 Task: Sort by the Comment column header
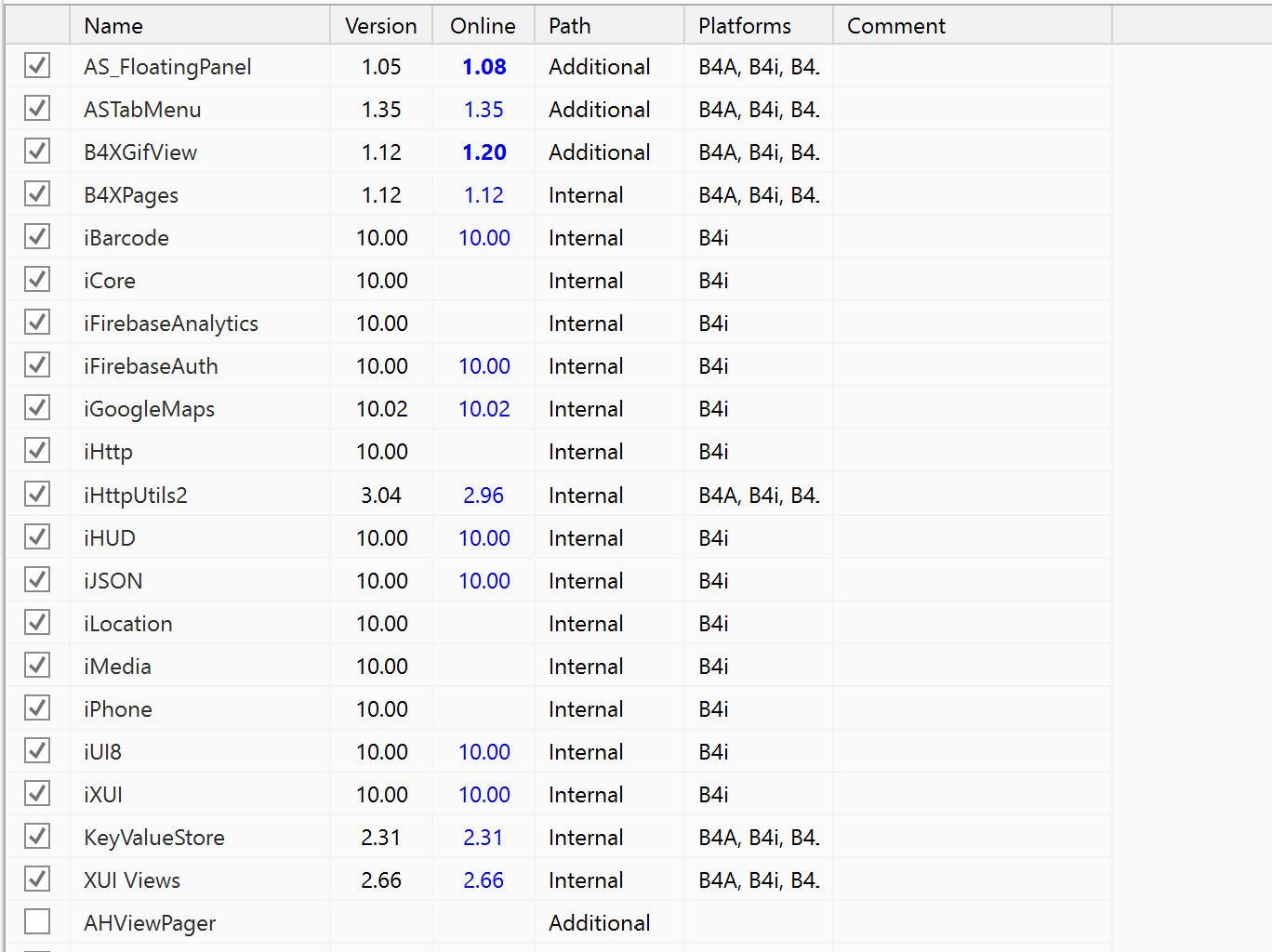(973, 25)
